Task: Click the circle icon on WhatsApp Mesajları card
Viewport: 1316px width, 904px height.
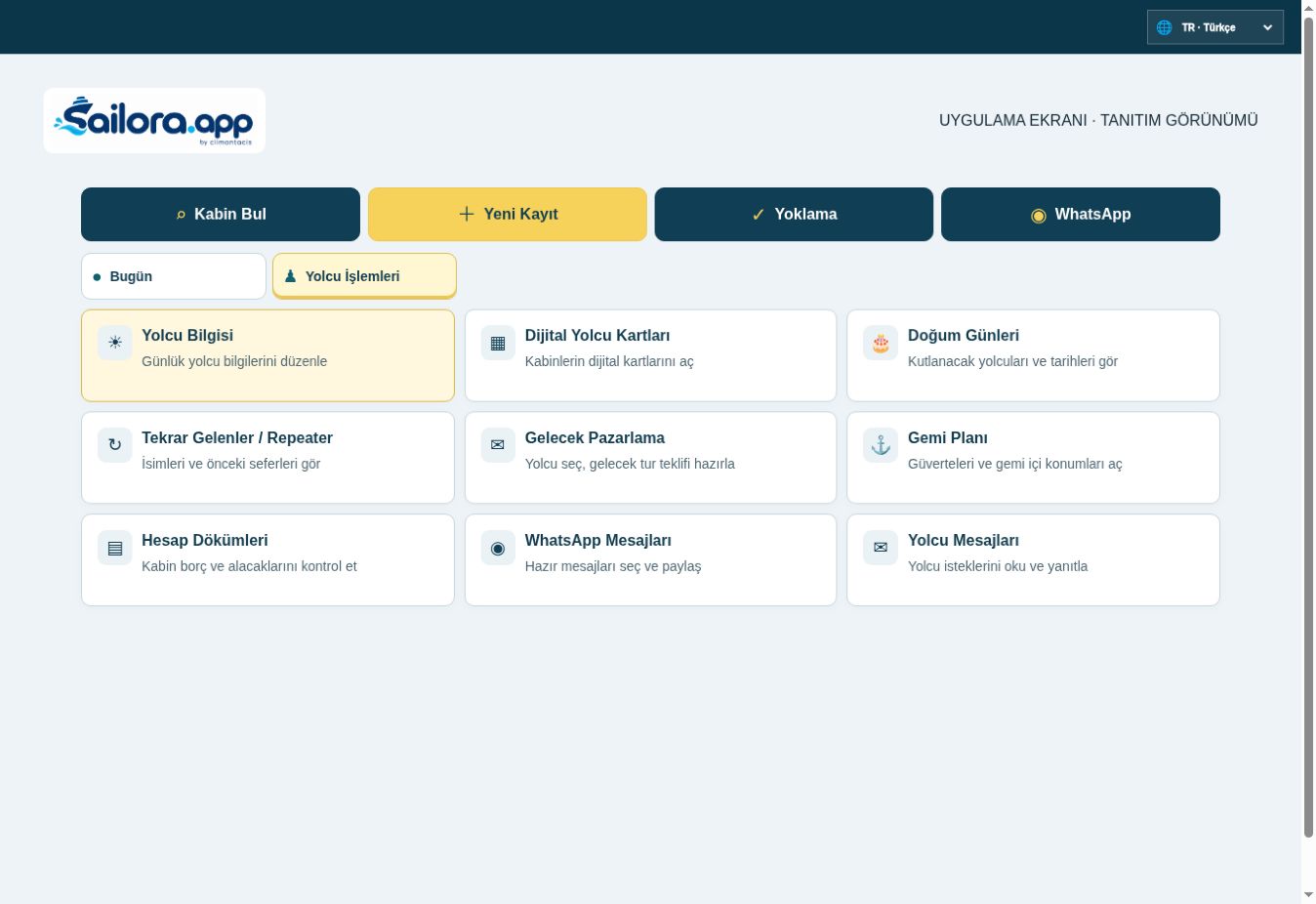Action: 498,548
